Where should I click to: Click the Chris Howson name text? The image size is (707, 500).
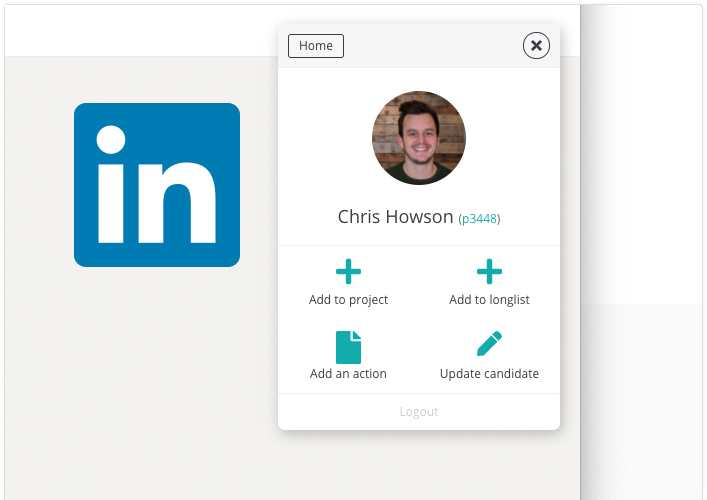[395, 217]
